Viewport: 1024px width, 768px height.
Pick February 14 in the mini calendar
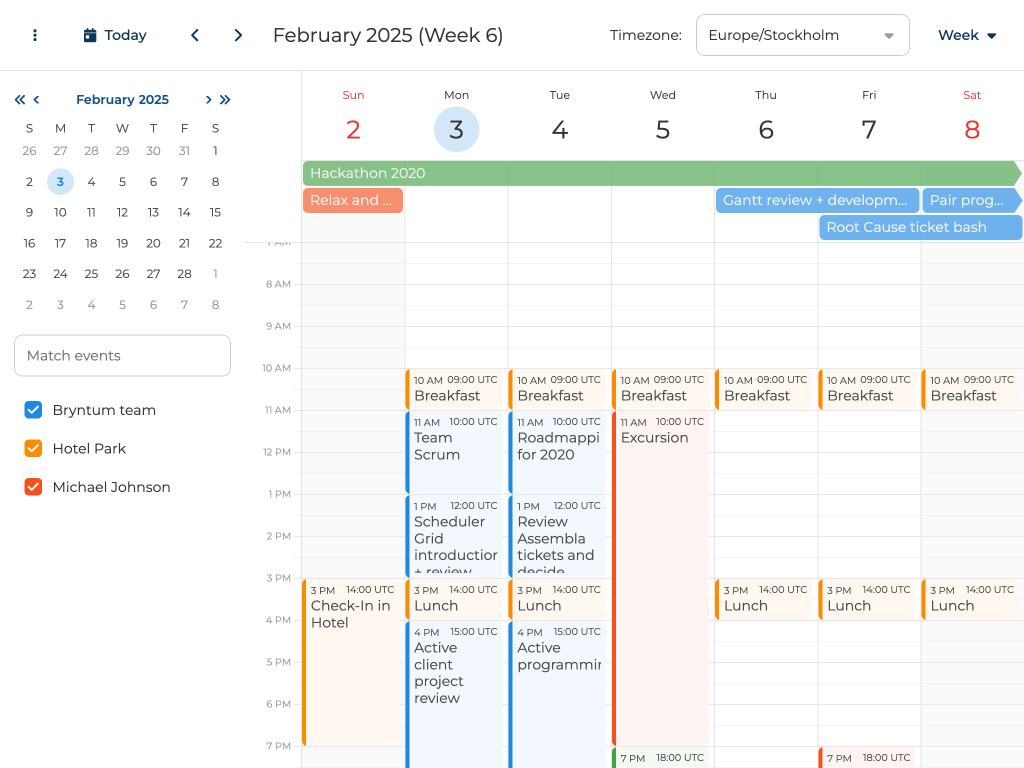(184, 212)
